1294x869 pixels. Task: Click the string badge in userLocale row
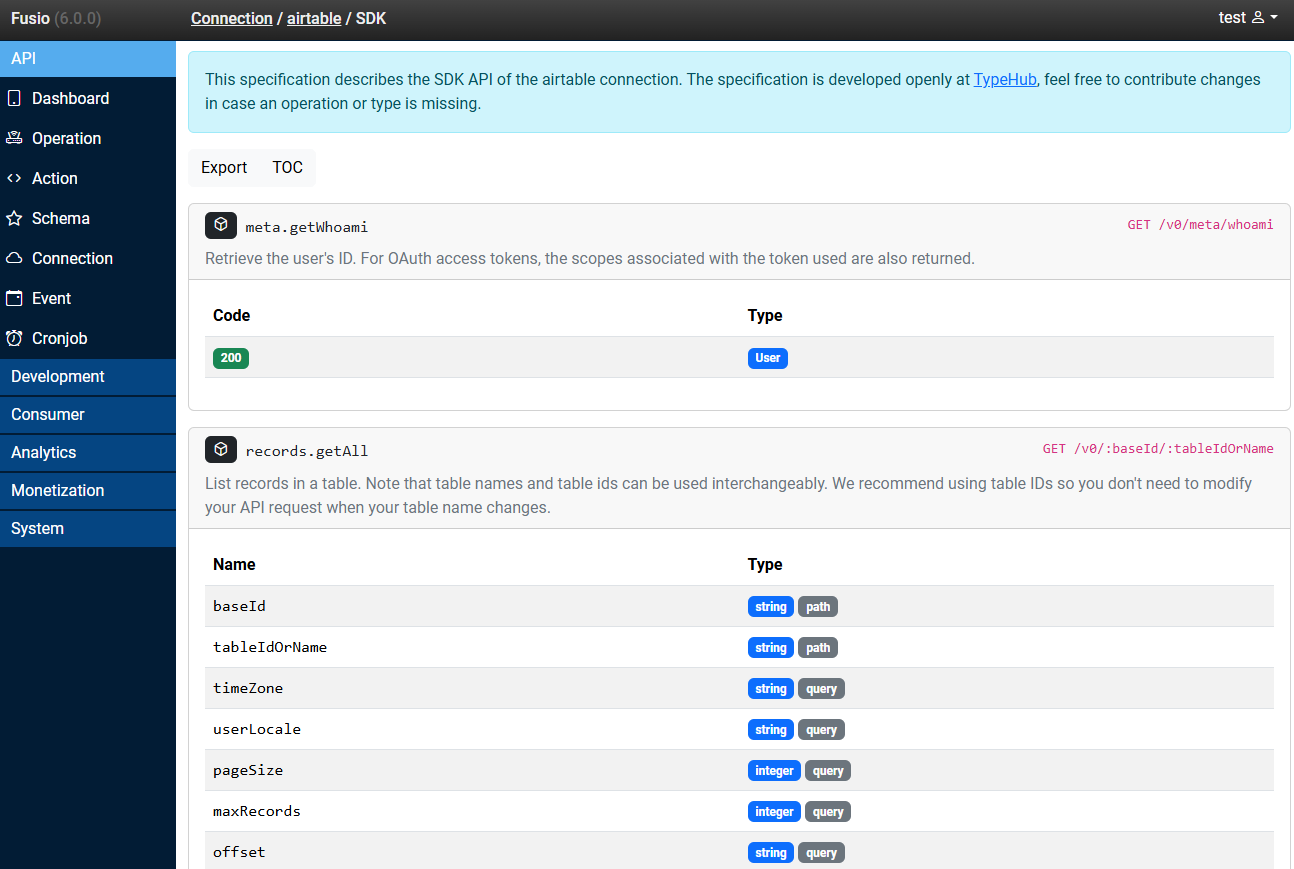(x=771, y=730)
